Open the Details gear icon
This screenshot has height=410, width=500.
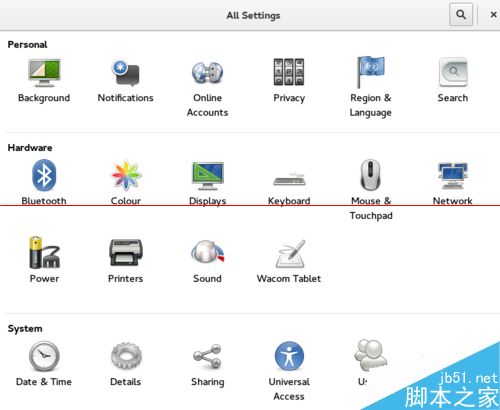pos(126,356)
